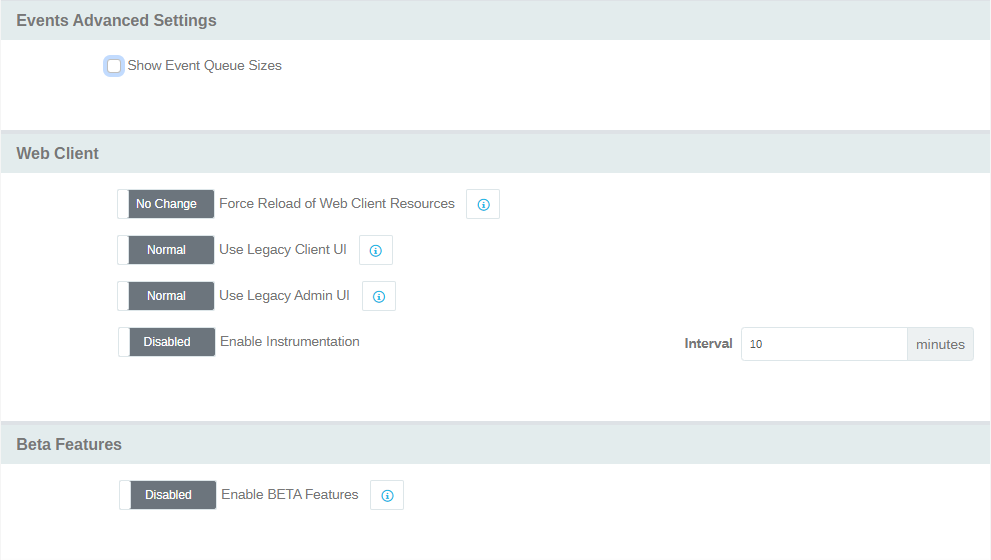Click the Show Event Queue Sizes label text

click(205, 66)
